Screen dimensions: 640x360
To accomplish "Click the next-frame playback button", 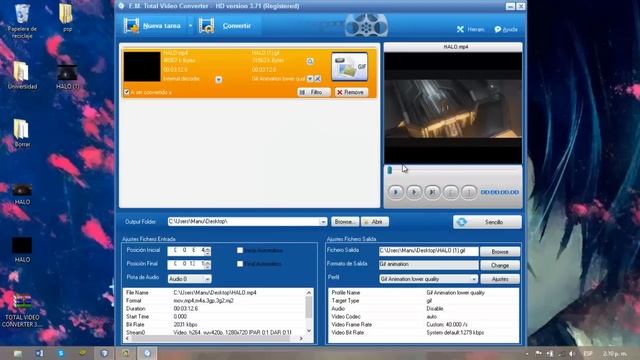I will [x=432, y=192].
